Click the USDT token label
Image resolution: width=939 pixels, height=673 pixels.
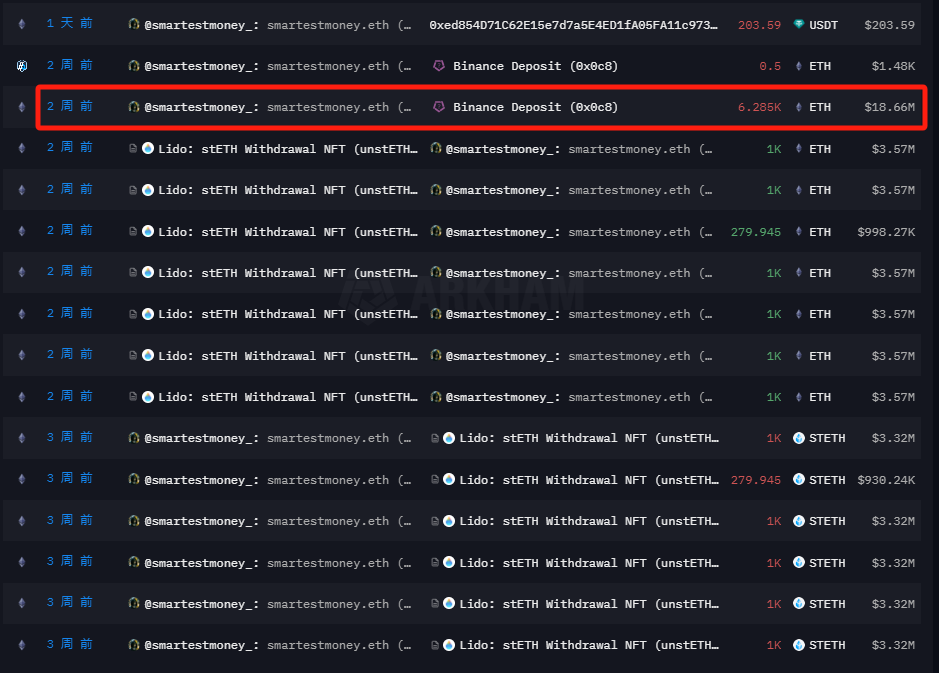tap(825, 24)
